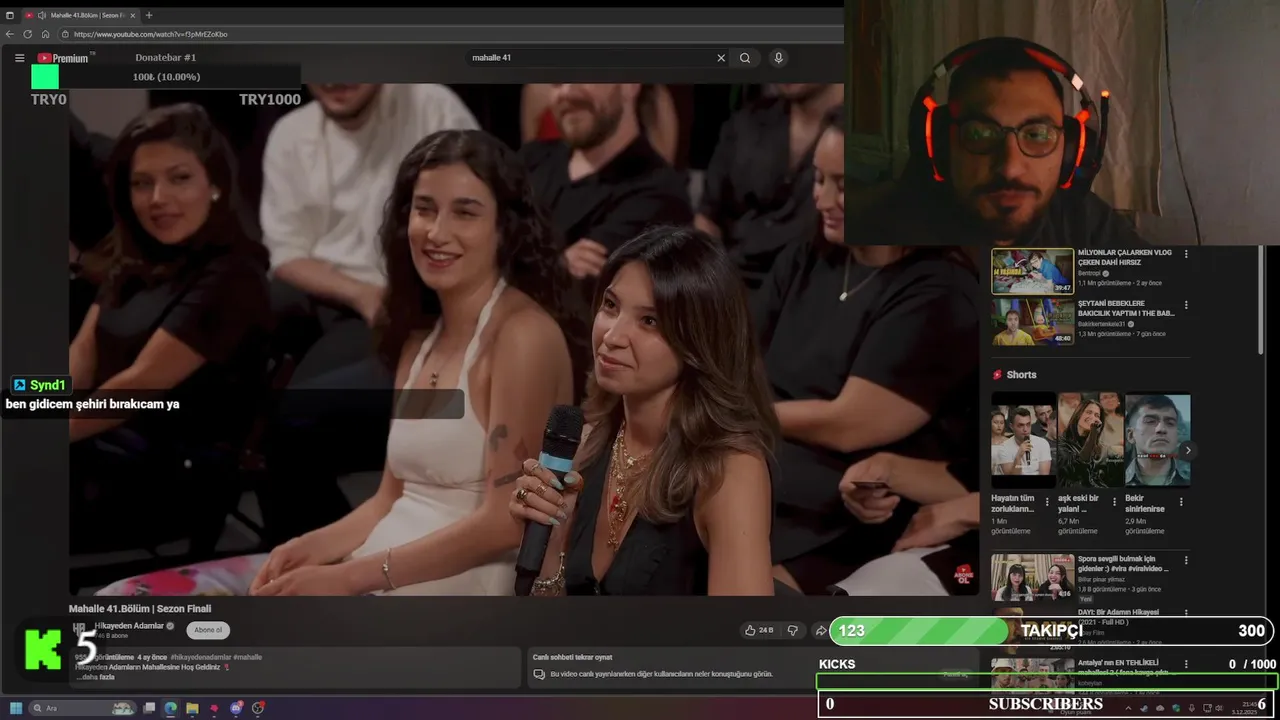1280x720 pixels.
Task: Dislike the video with thumbs-down
Action: pos(792,630)
